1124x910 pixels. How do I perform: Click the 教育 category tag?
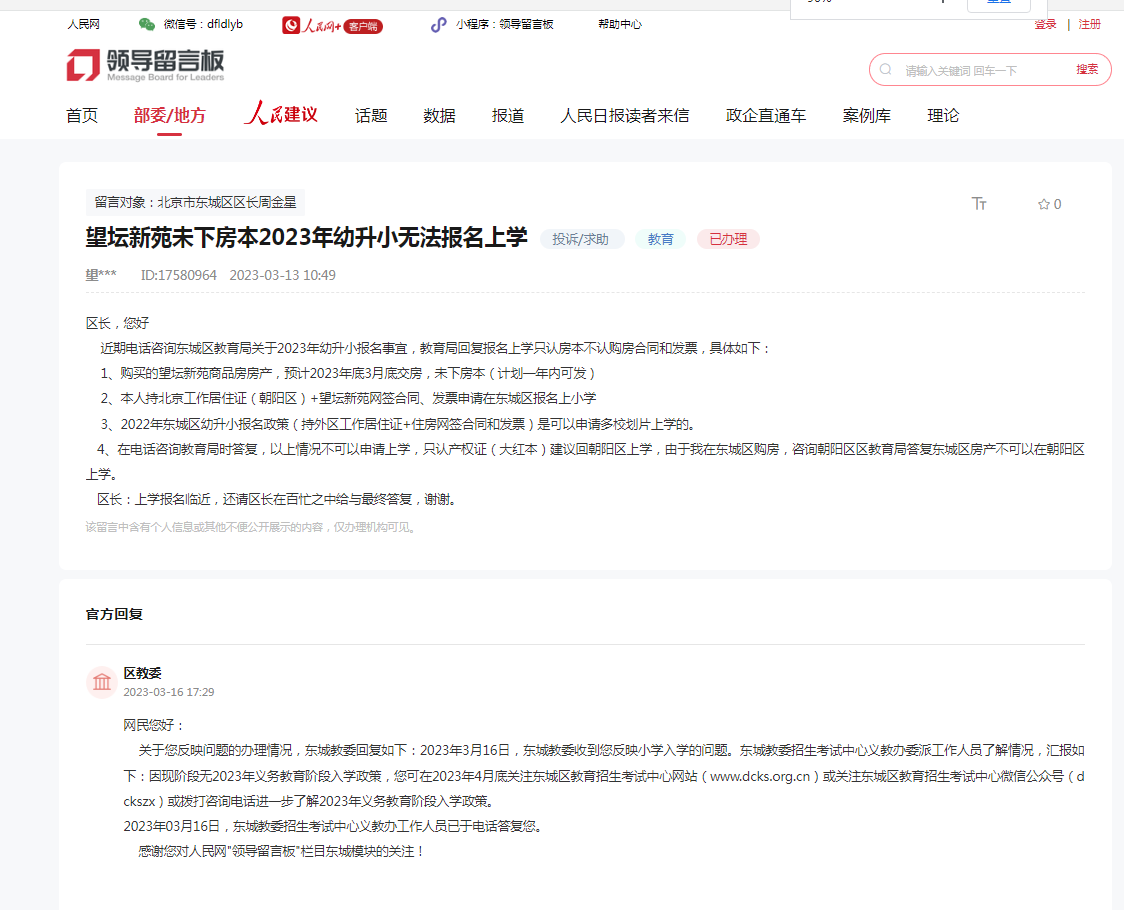click(660, 239)
